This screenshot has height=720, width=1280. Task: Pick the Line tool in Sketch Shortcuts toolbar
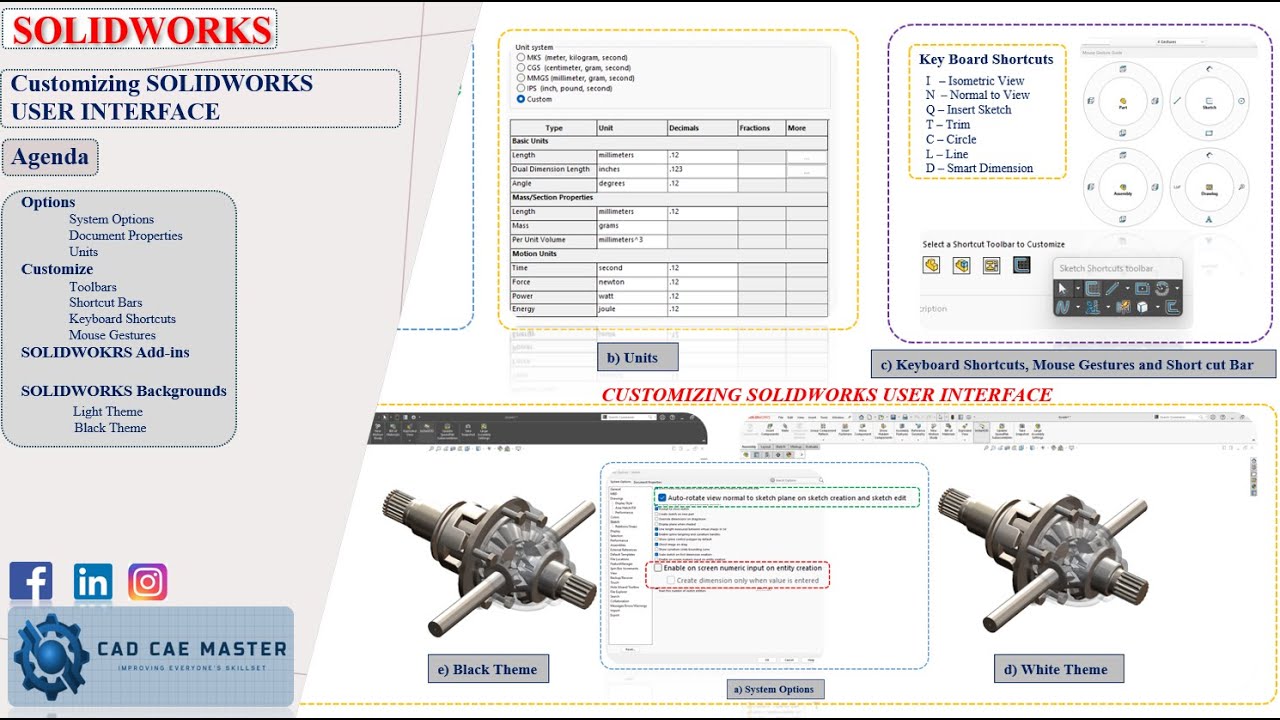pos(1112,288)
